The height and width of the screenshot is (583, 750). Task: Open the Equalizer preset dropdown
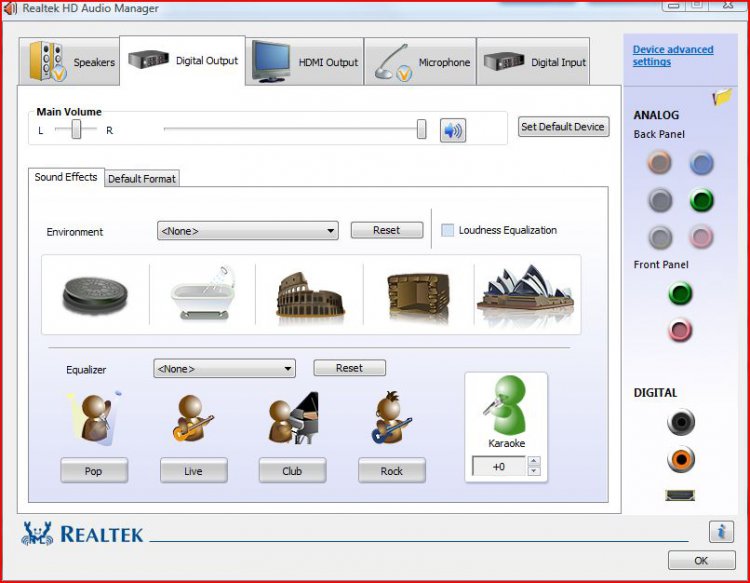(224, 369)
